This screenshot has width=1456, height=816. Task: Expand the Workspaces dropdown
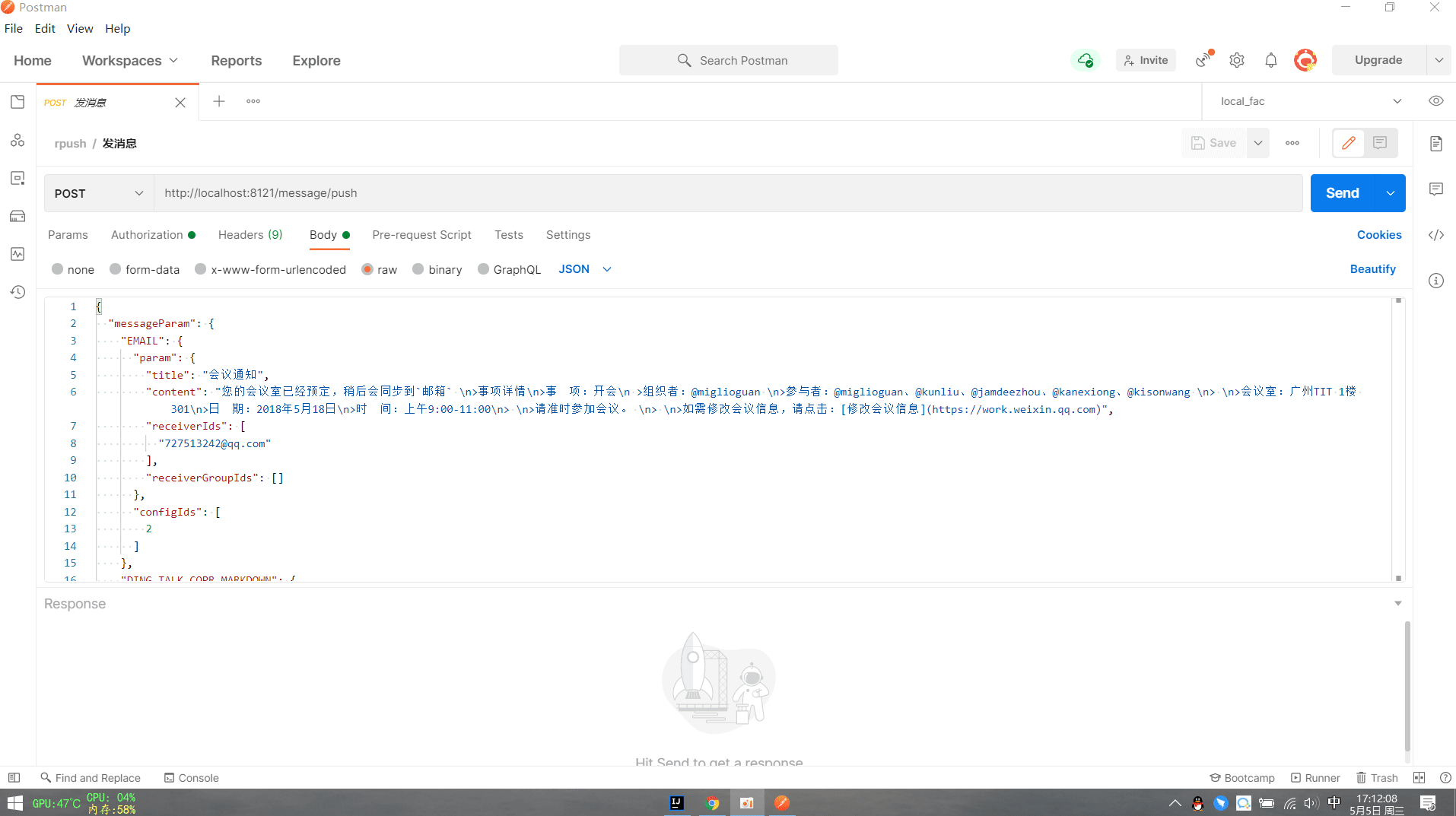130,61
